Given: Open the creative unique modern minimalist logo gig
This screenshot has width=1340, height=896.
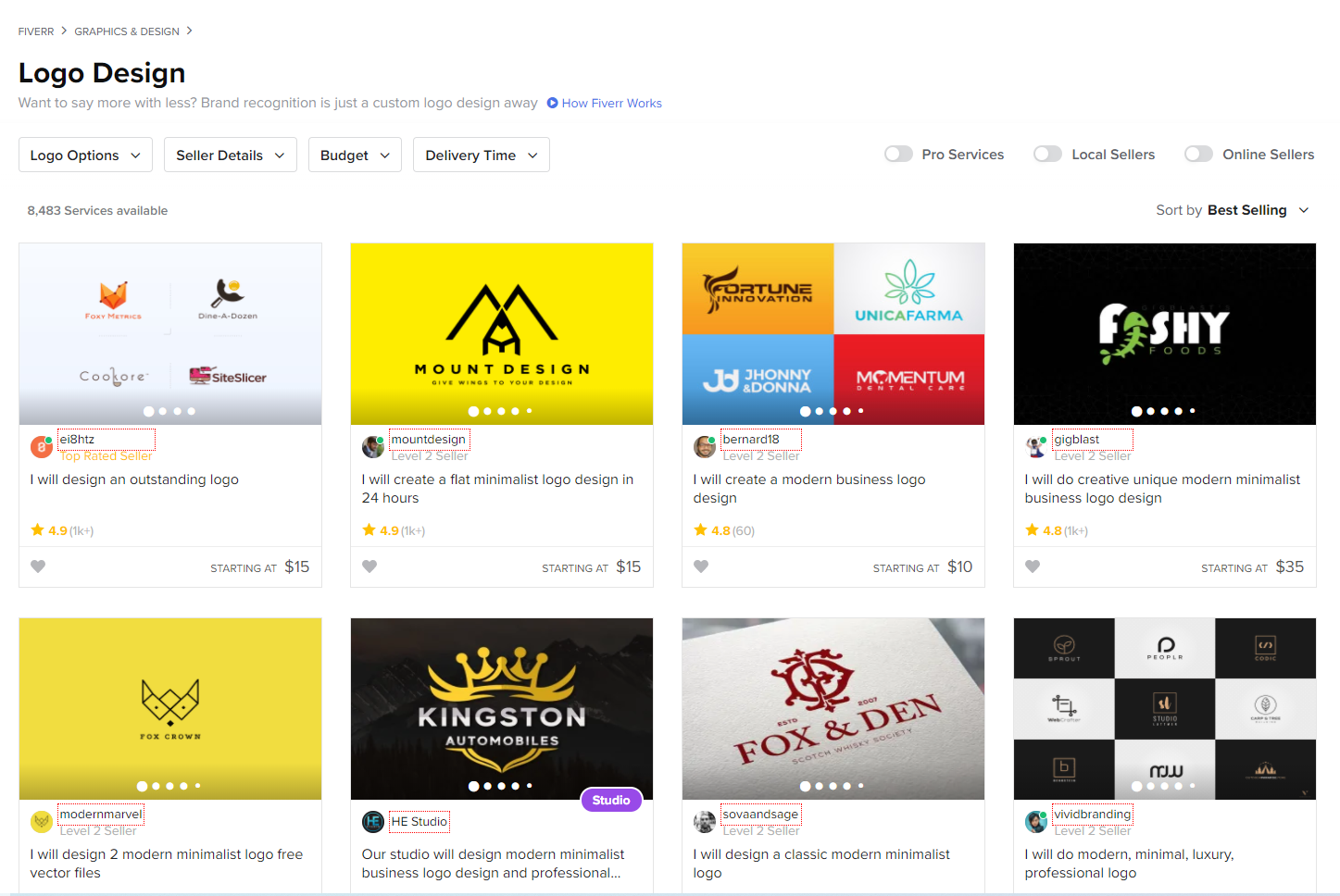Looking at the screenshot, I should pos(1162,489).
